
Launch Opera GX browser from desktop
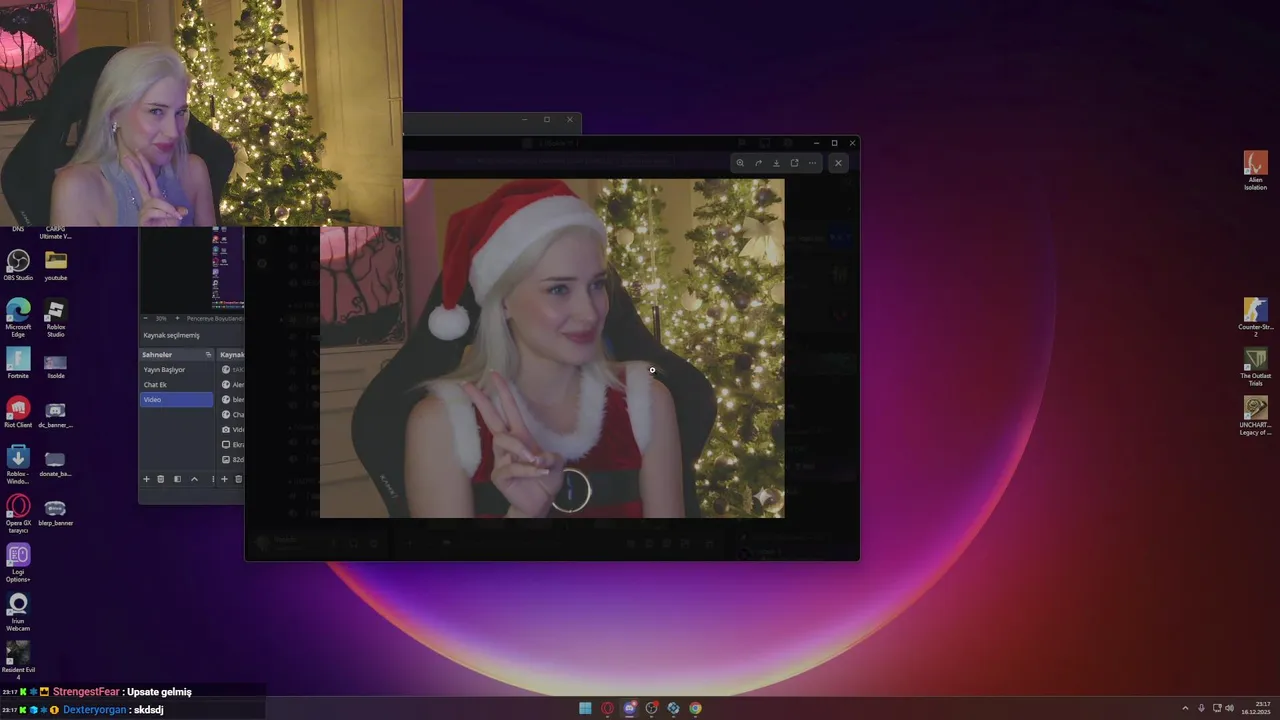point(18,514)
